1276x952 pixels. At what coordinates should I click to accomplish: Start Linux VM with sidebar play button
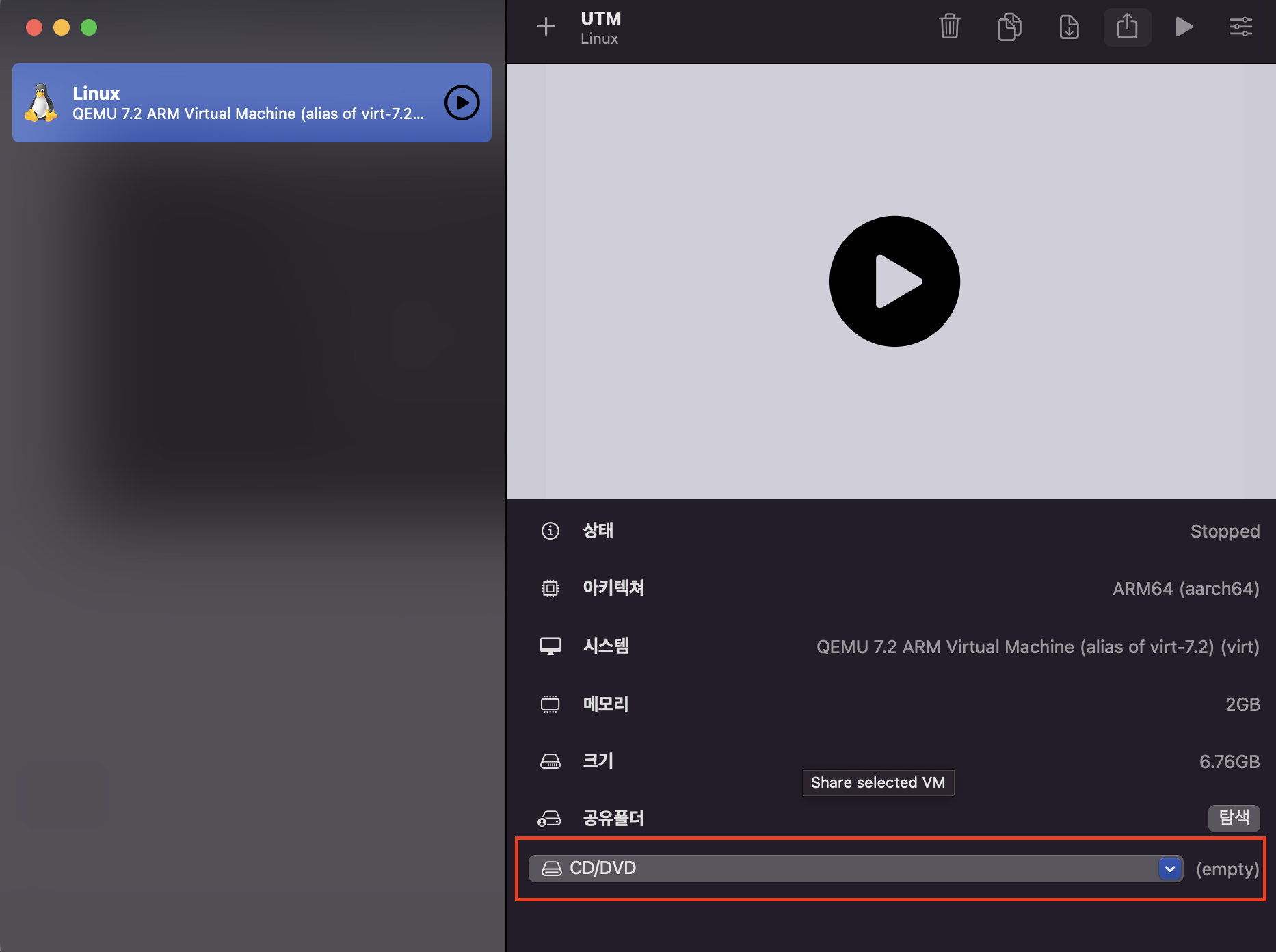pos(462,103)
